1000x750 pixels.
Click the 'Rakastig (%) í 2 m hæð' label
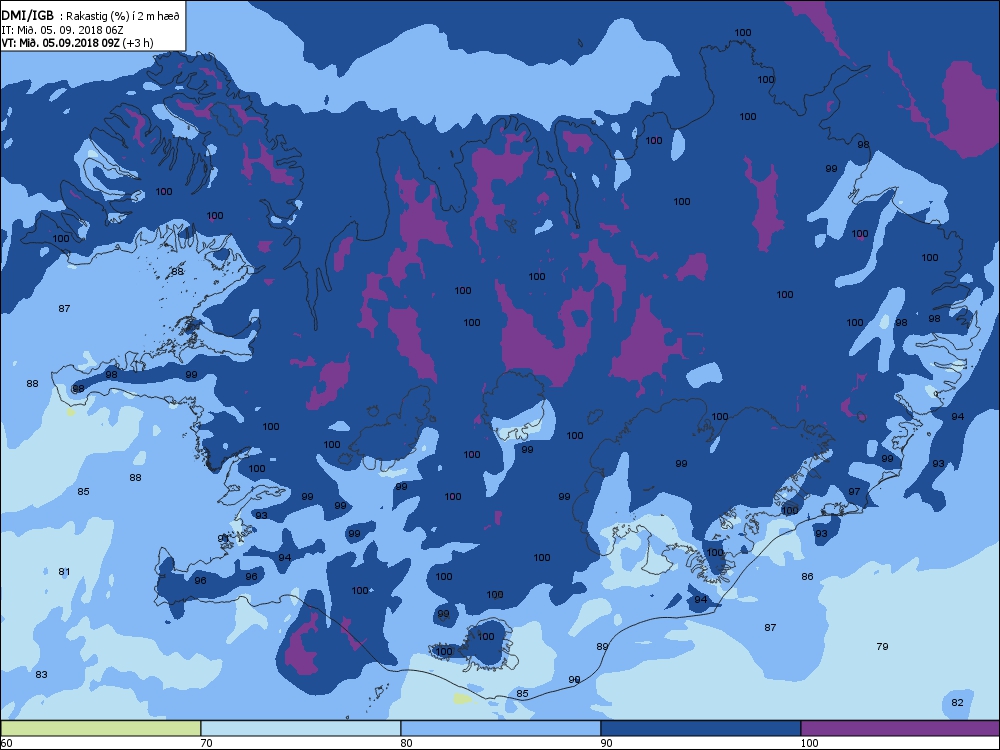(124, 16)
